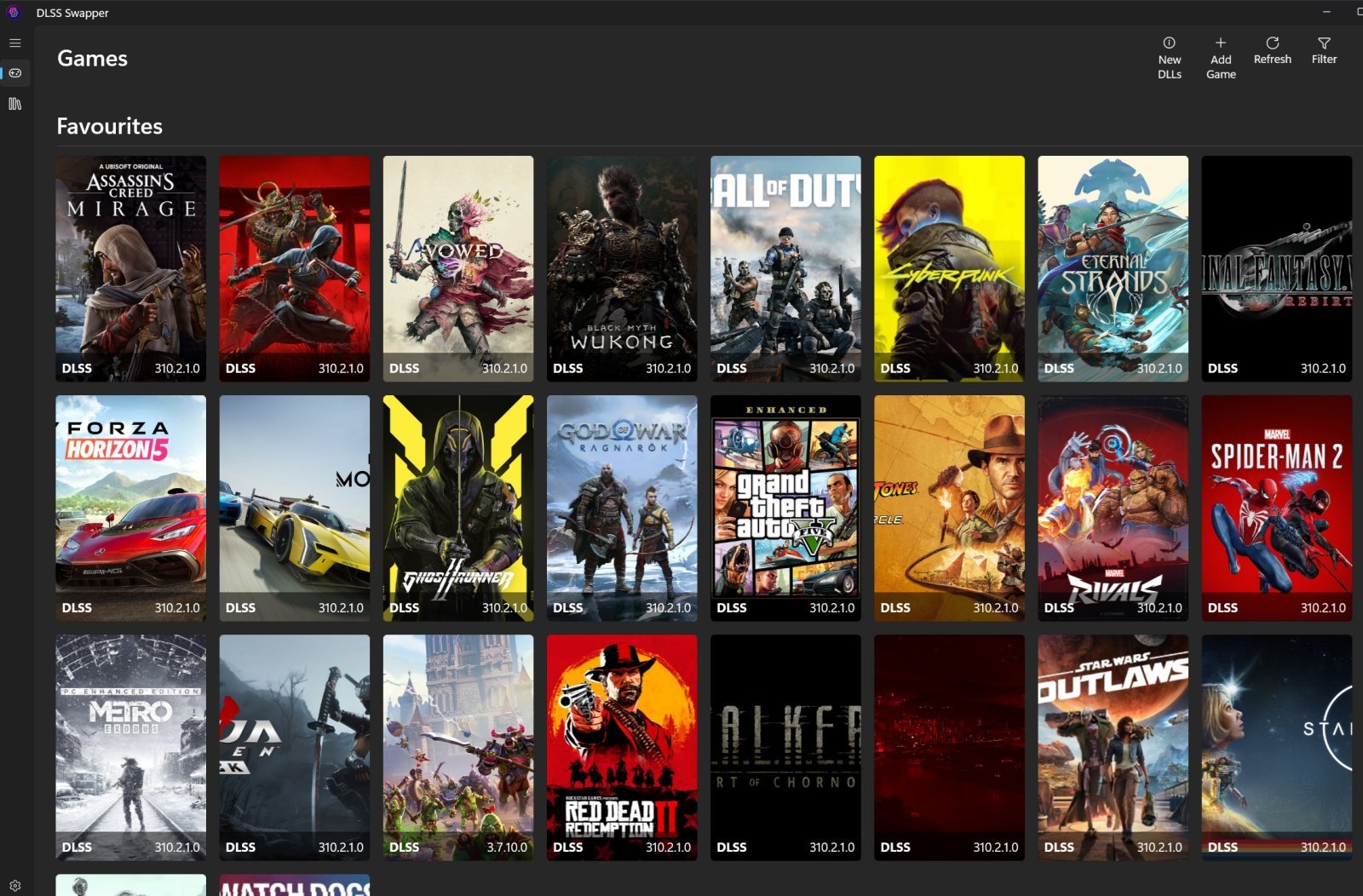
Task: Open Grand Theft Auto V Enhanced card
Action: click(x=785, y=508)
